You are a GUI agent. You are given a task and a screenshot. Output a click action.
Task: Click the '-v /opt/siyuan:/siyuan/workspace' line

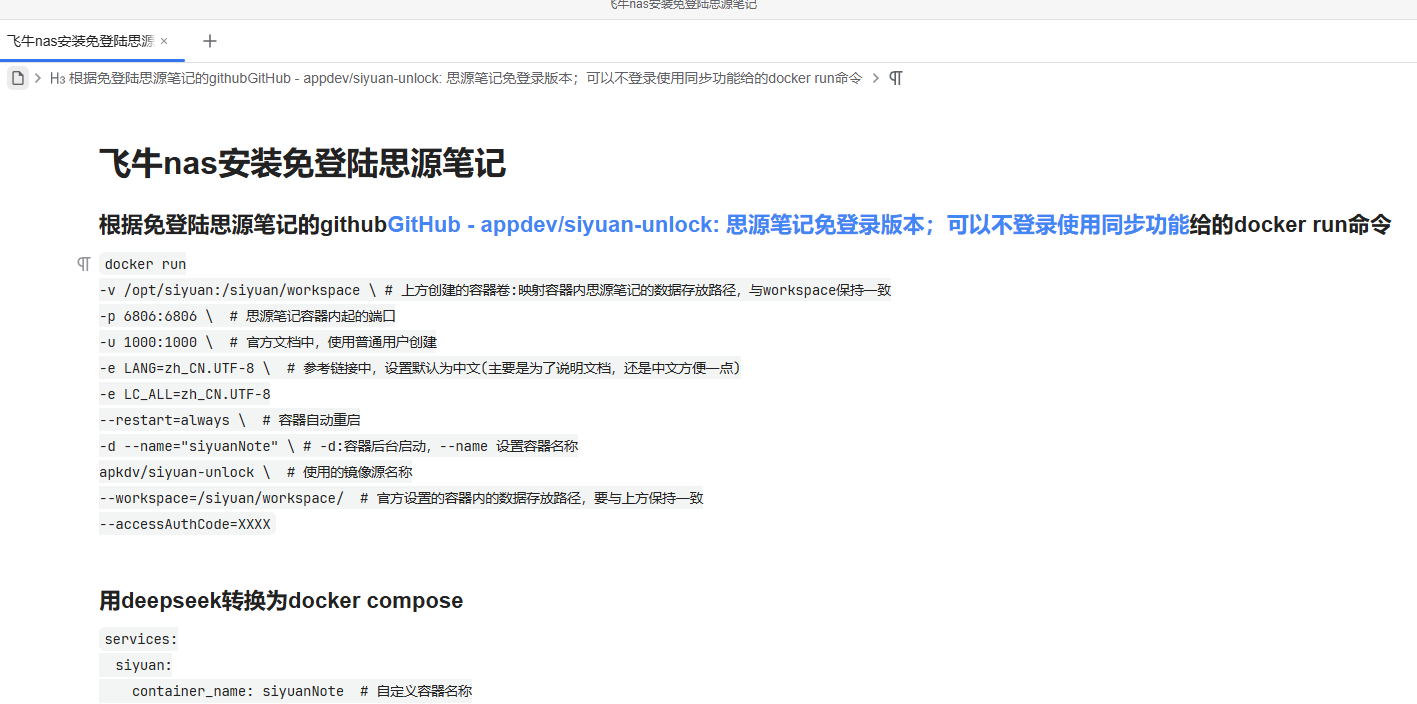495,290
